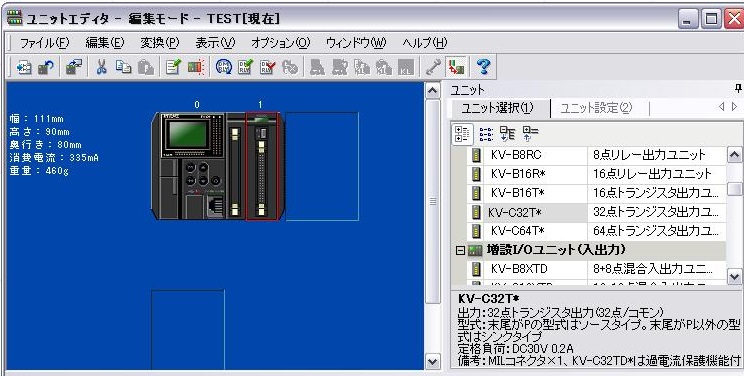Toggle the unit panel pin icon

pos(738,88)
